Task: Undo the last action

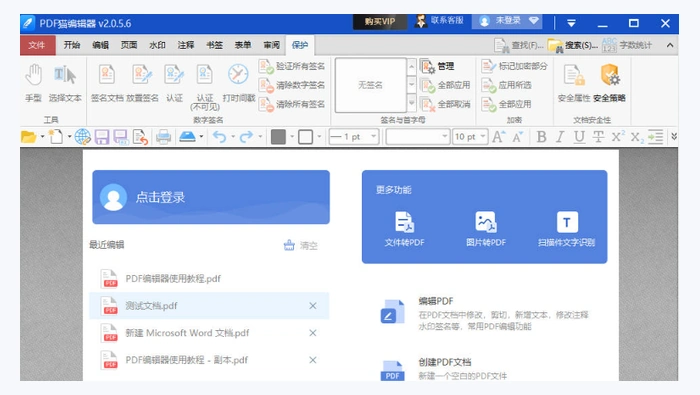Action: click(x=219, y=137)
